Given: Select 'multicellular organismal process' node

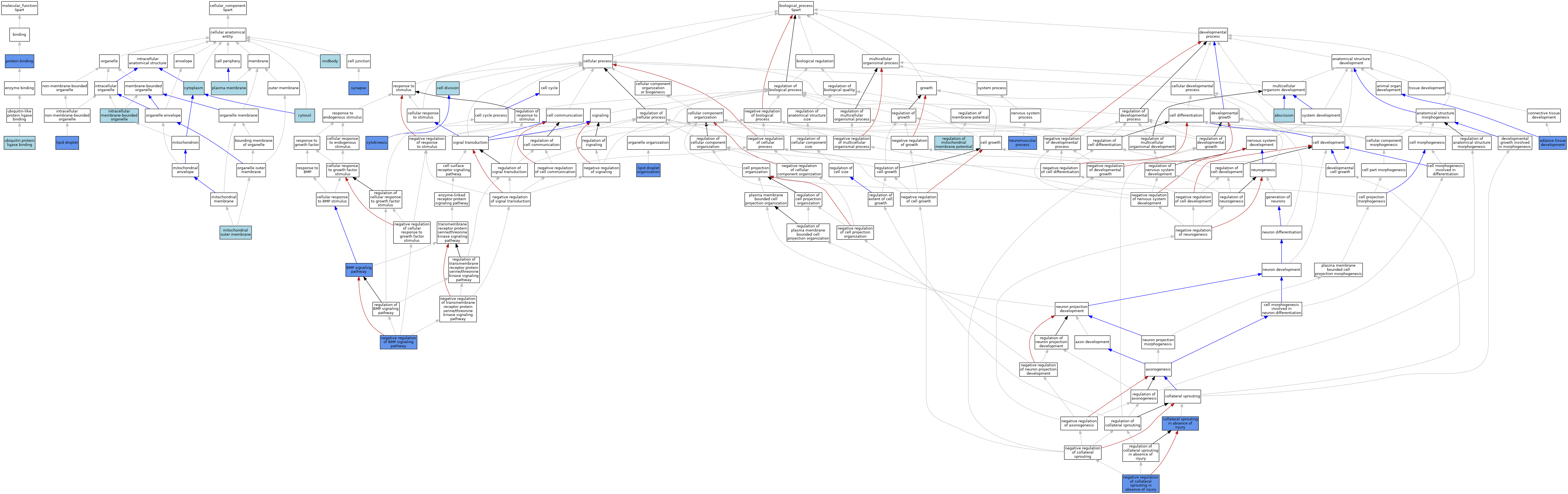Looking at the screenshot, I should coord(881,61).
